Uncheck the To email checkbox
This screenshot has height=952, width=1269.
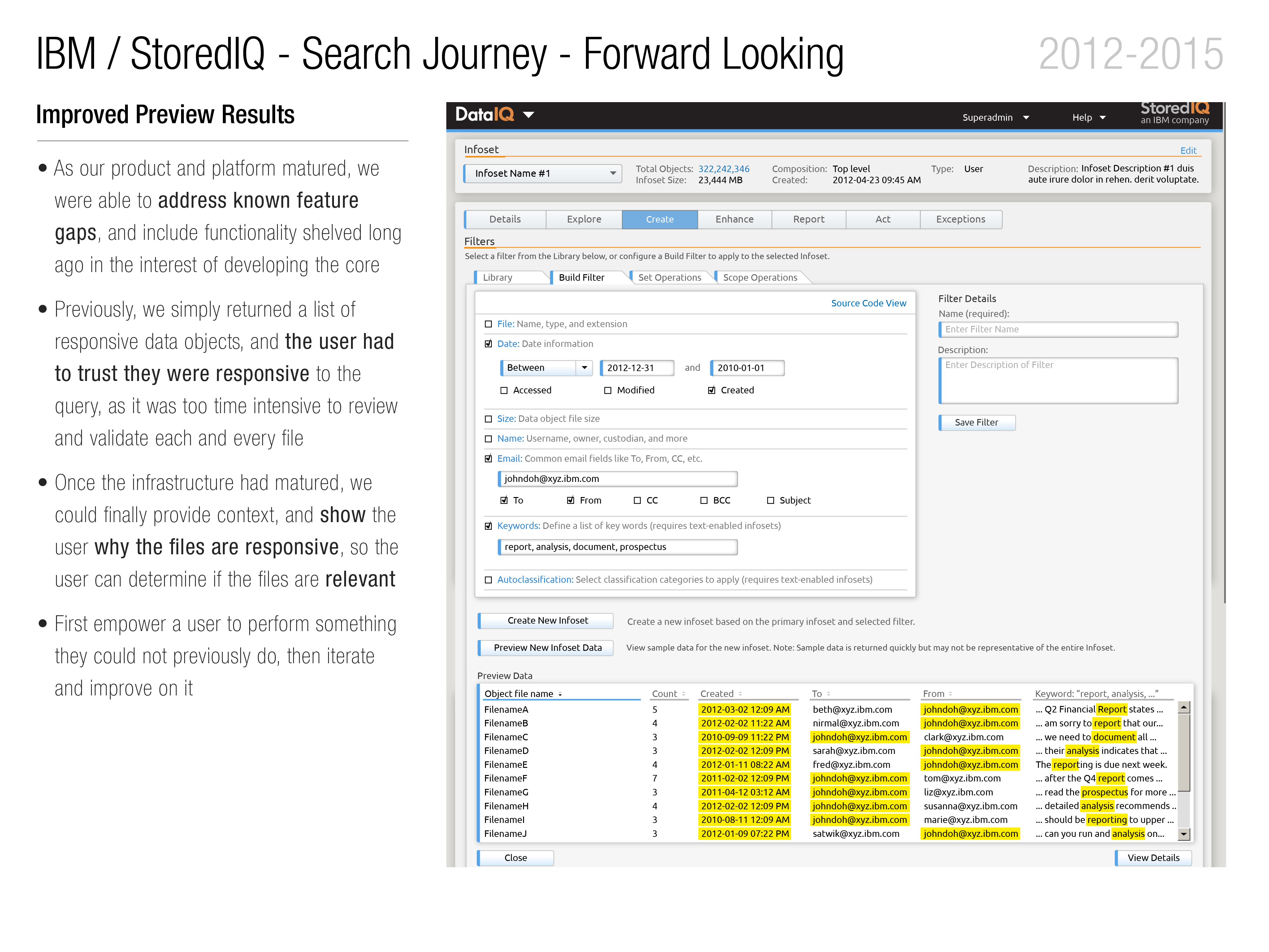504,500
